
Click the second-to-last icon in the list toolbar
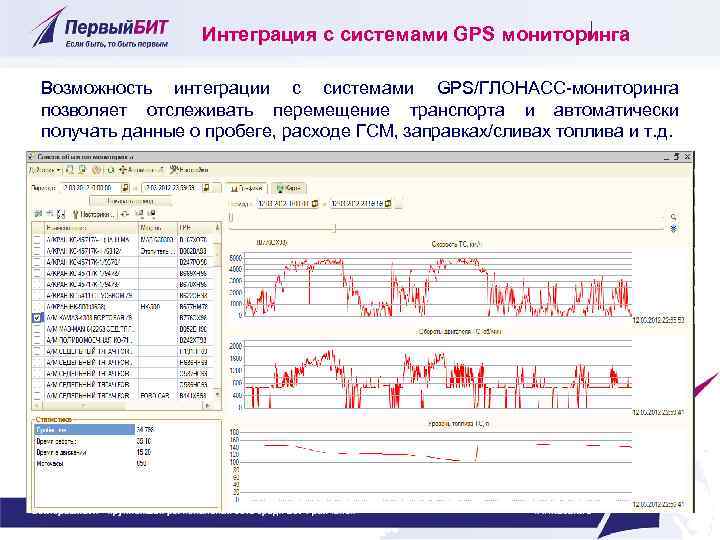(x=140, y=214)
